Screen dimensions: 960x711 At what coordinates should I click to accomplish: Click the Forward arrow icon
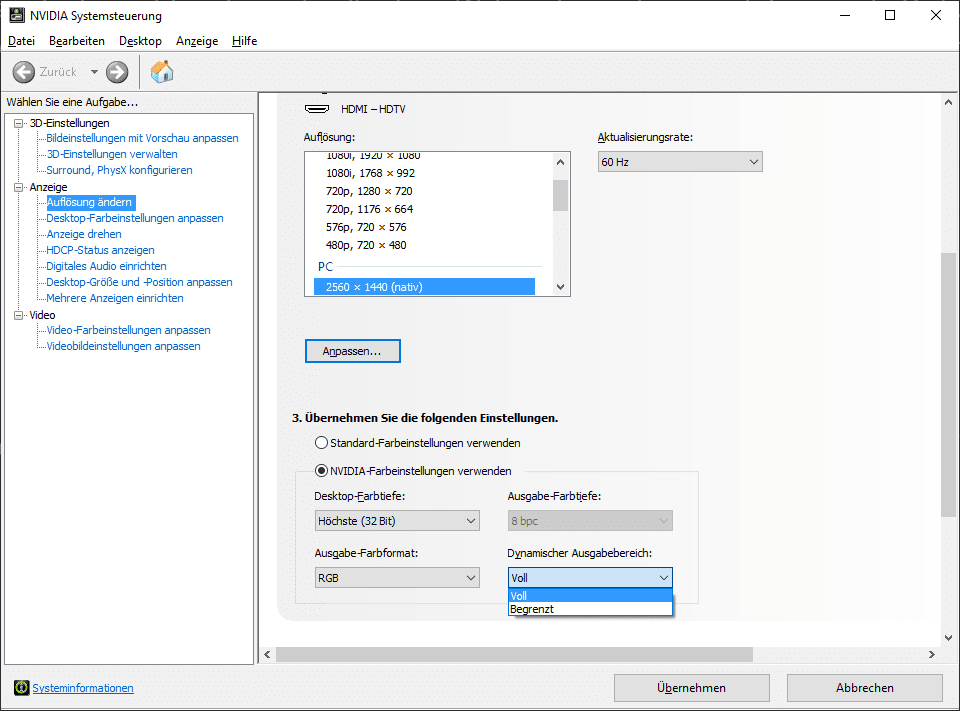tap(117, 72)
